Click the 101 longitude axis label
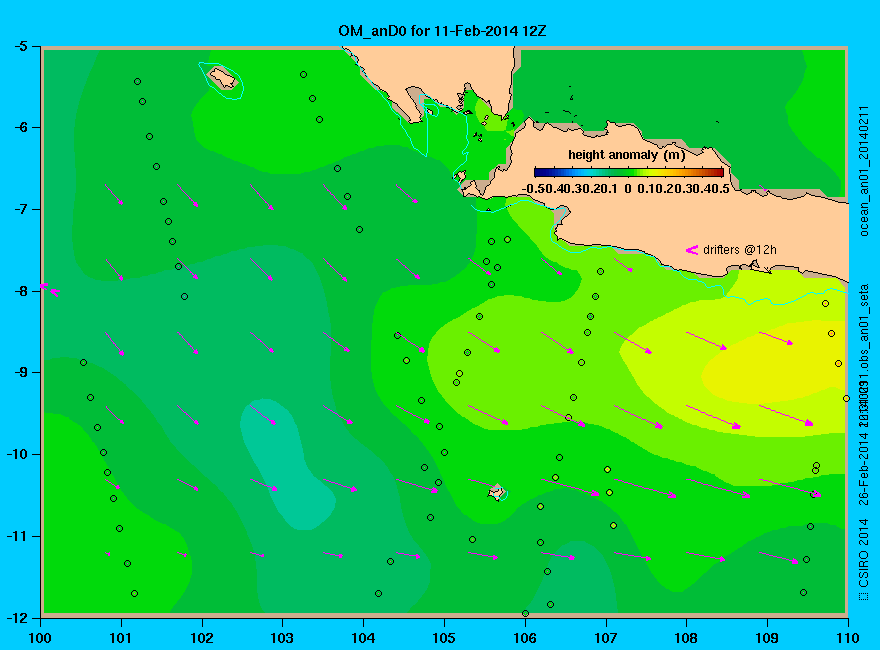The height and width of the screenshot is (650, 880). point(121,638)
